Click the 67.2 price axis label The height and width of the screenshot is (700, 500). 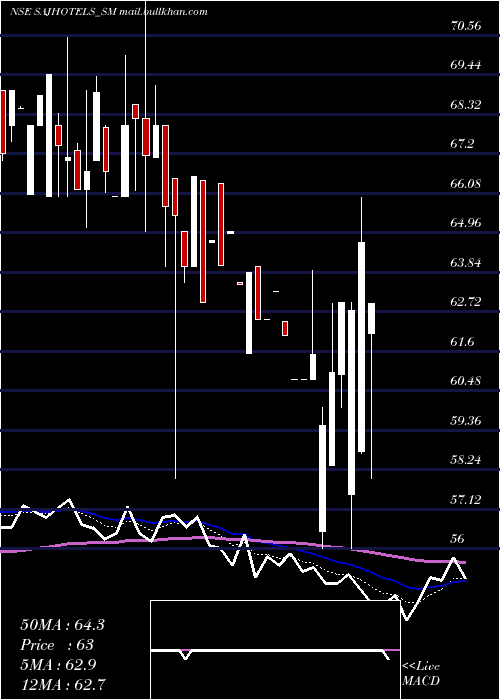pyautogui.click(x=462, y=144)
